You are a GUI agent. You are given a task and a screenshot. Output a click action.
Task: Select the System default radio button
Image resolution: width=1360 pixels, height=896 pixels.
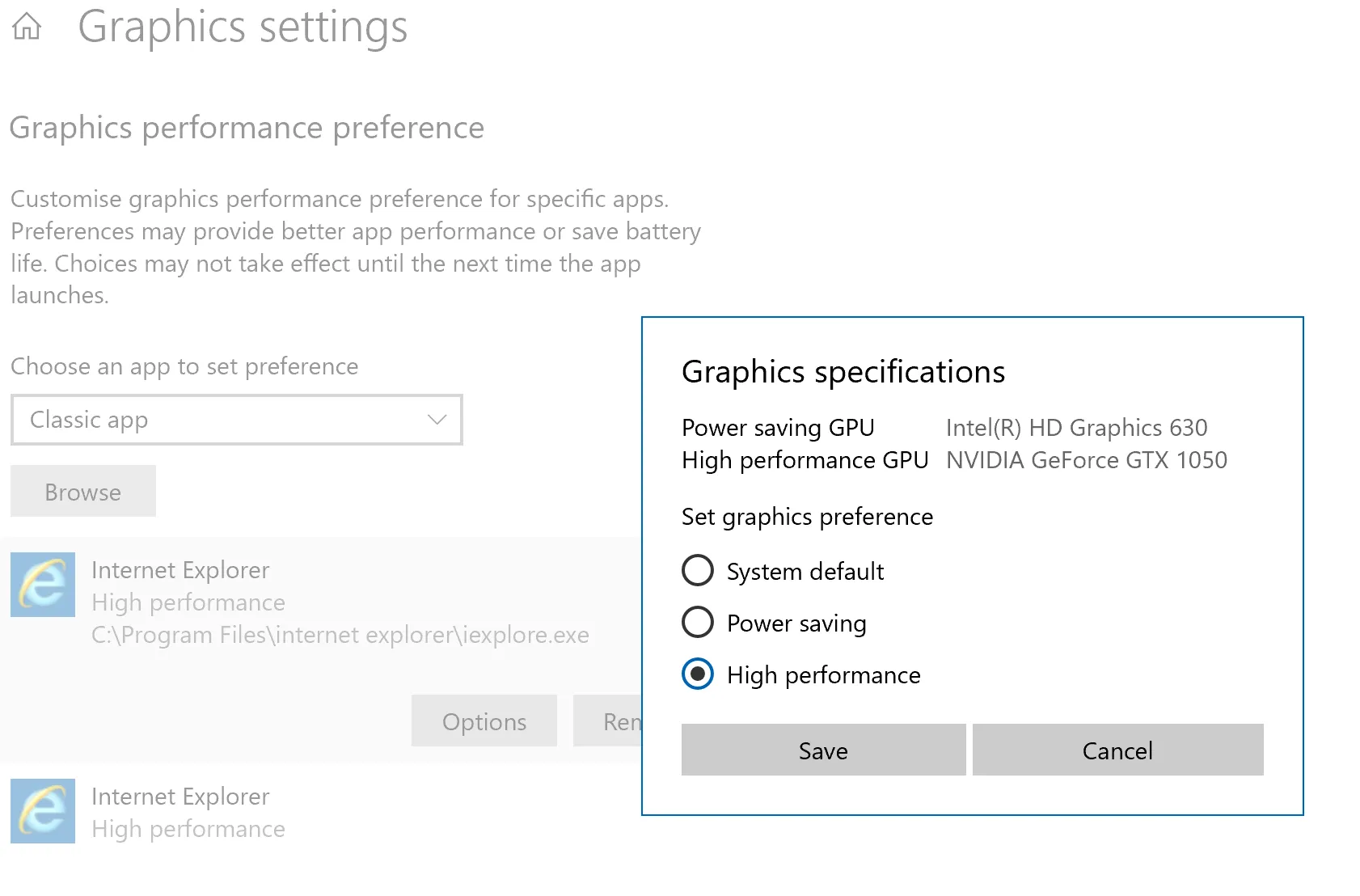click(x=698, y=571)
